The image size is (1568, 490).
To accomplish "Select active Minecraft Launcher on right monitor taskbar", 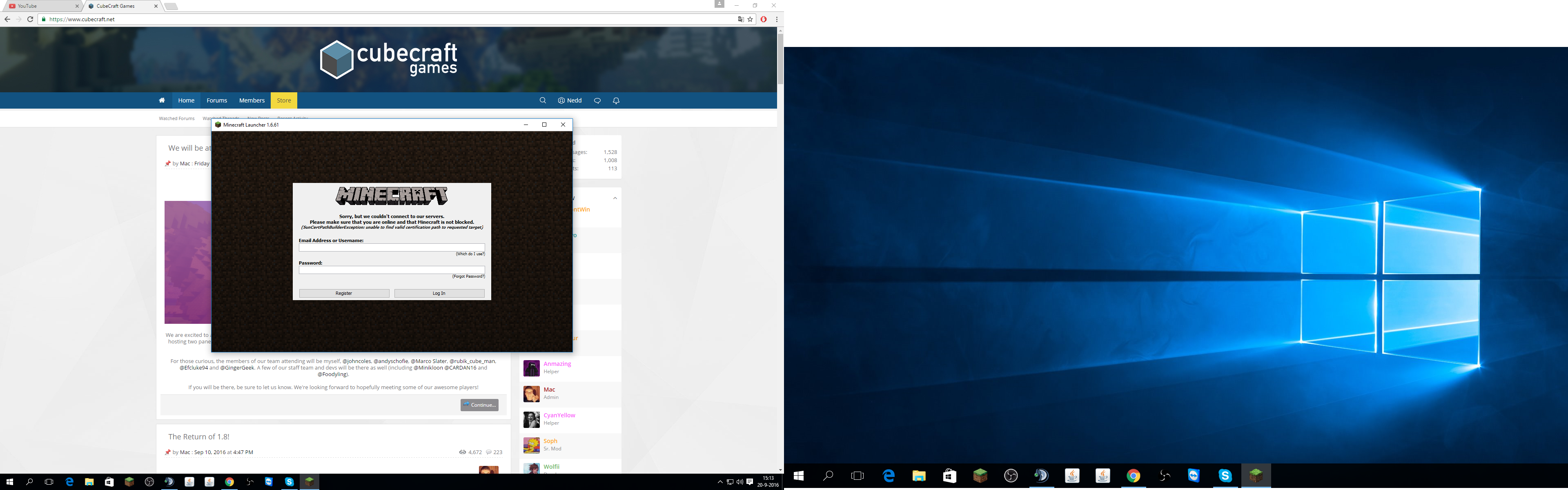I will [1256, 475].
